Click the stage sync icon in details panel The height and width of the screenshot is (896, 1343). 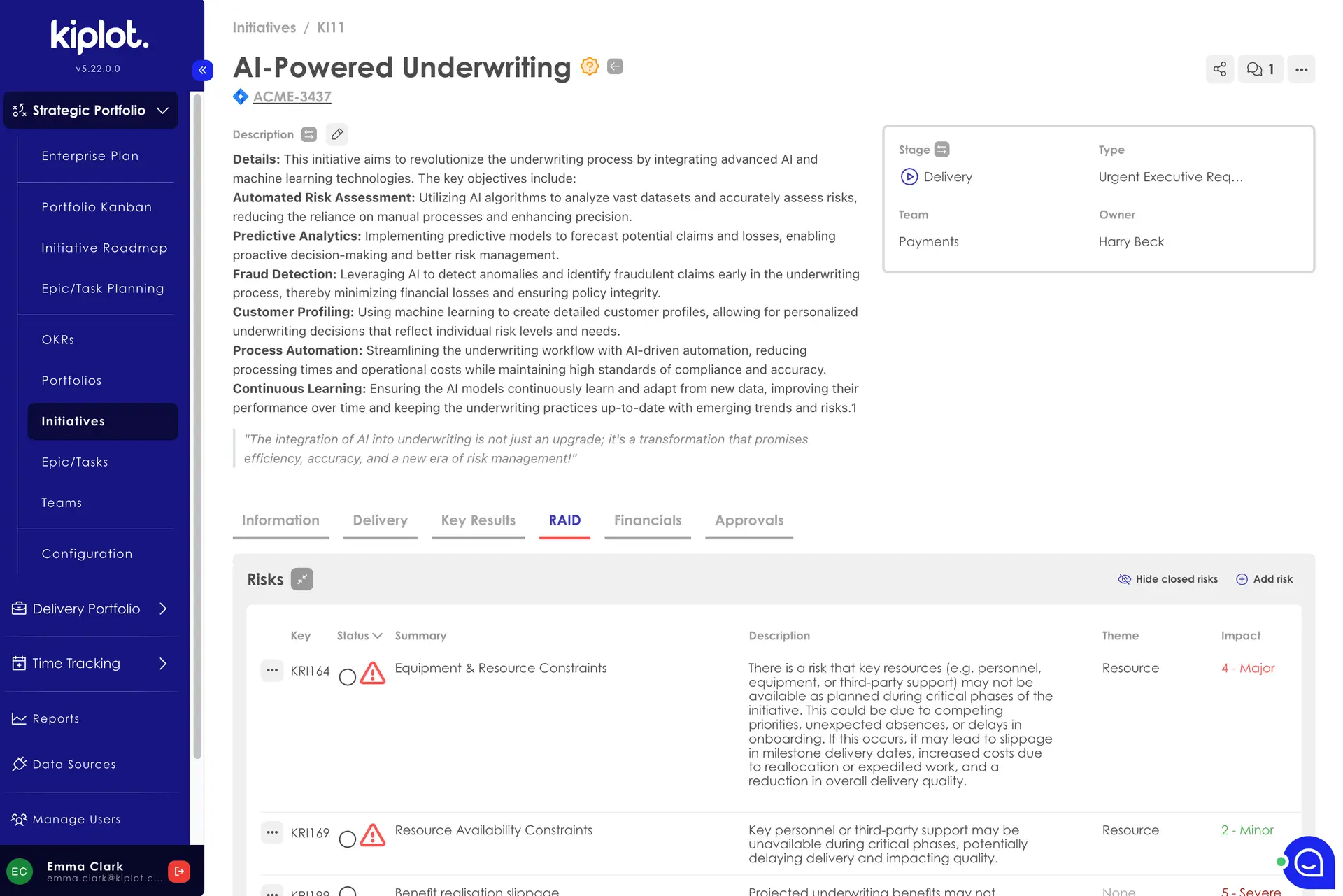click(941, 149)
